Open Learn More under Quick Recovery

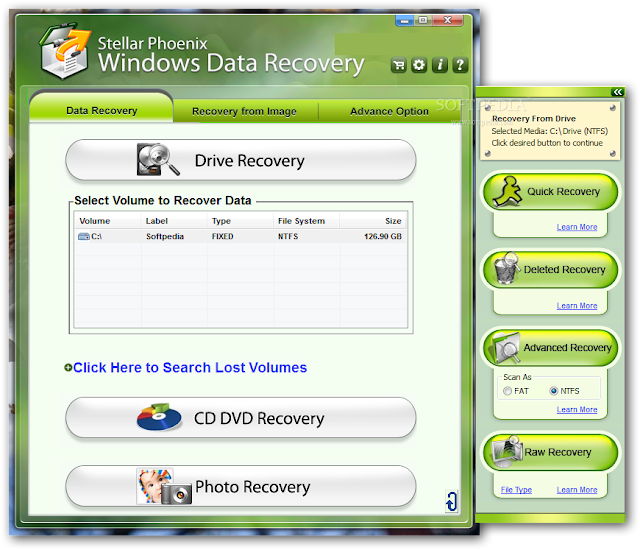577,227
